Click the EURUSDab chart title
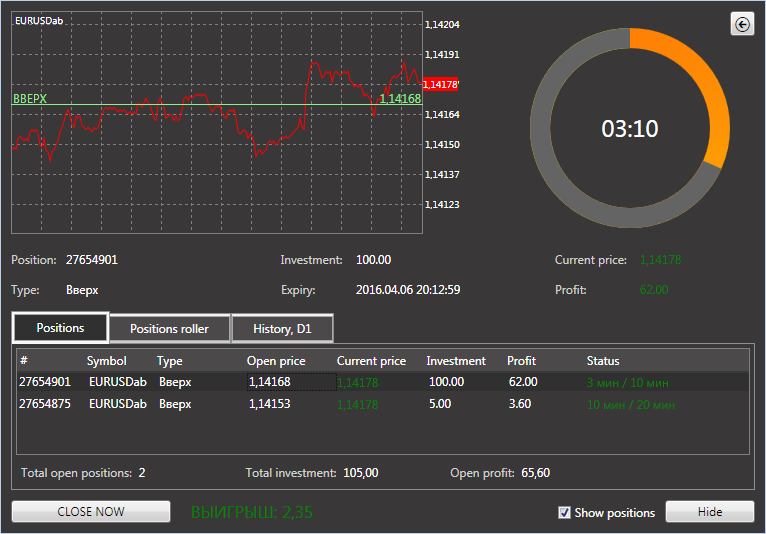 pyautogui.click(x=39, y=21)
